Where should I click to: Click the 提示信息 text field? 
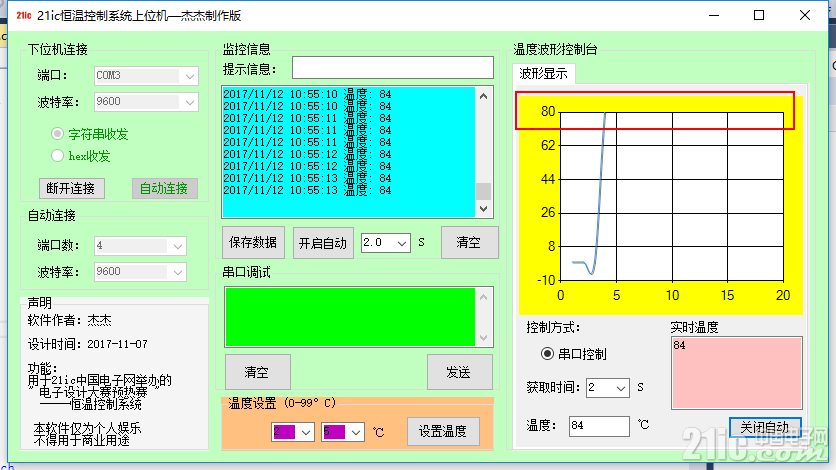[392, 68]
